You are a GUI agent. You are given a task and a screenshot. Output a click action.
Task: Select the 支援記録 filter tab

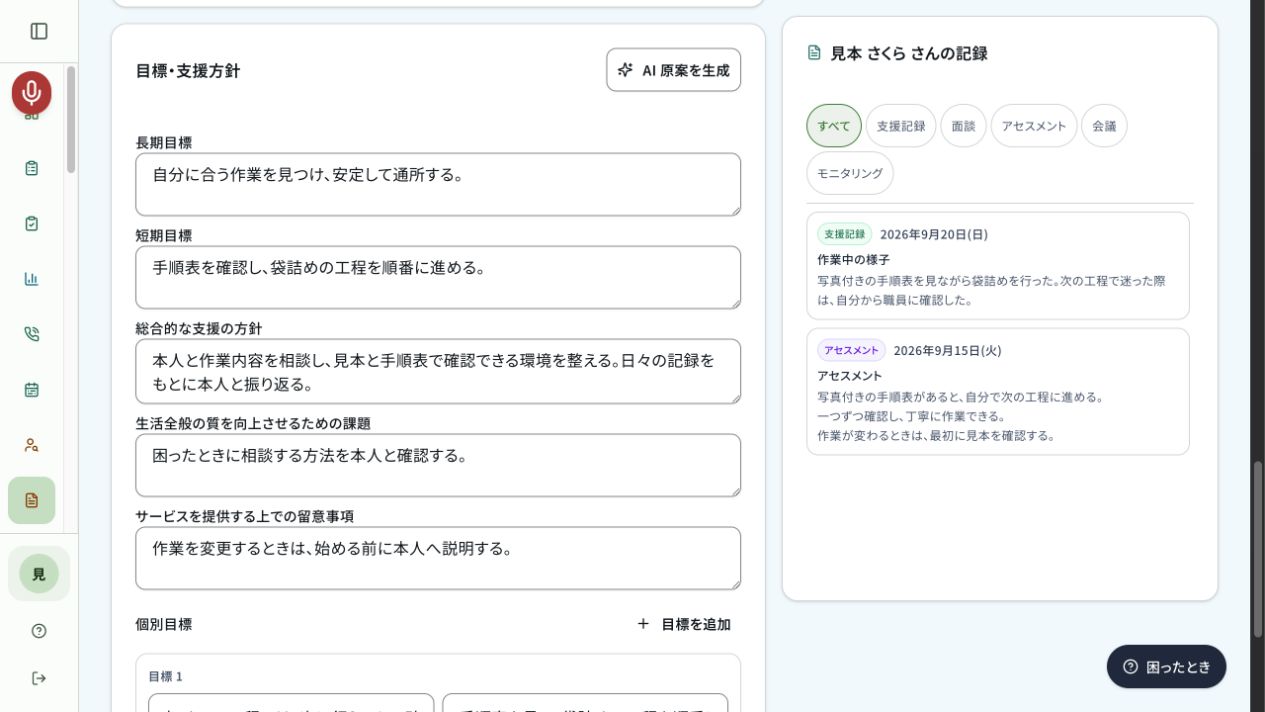point(901,126)
